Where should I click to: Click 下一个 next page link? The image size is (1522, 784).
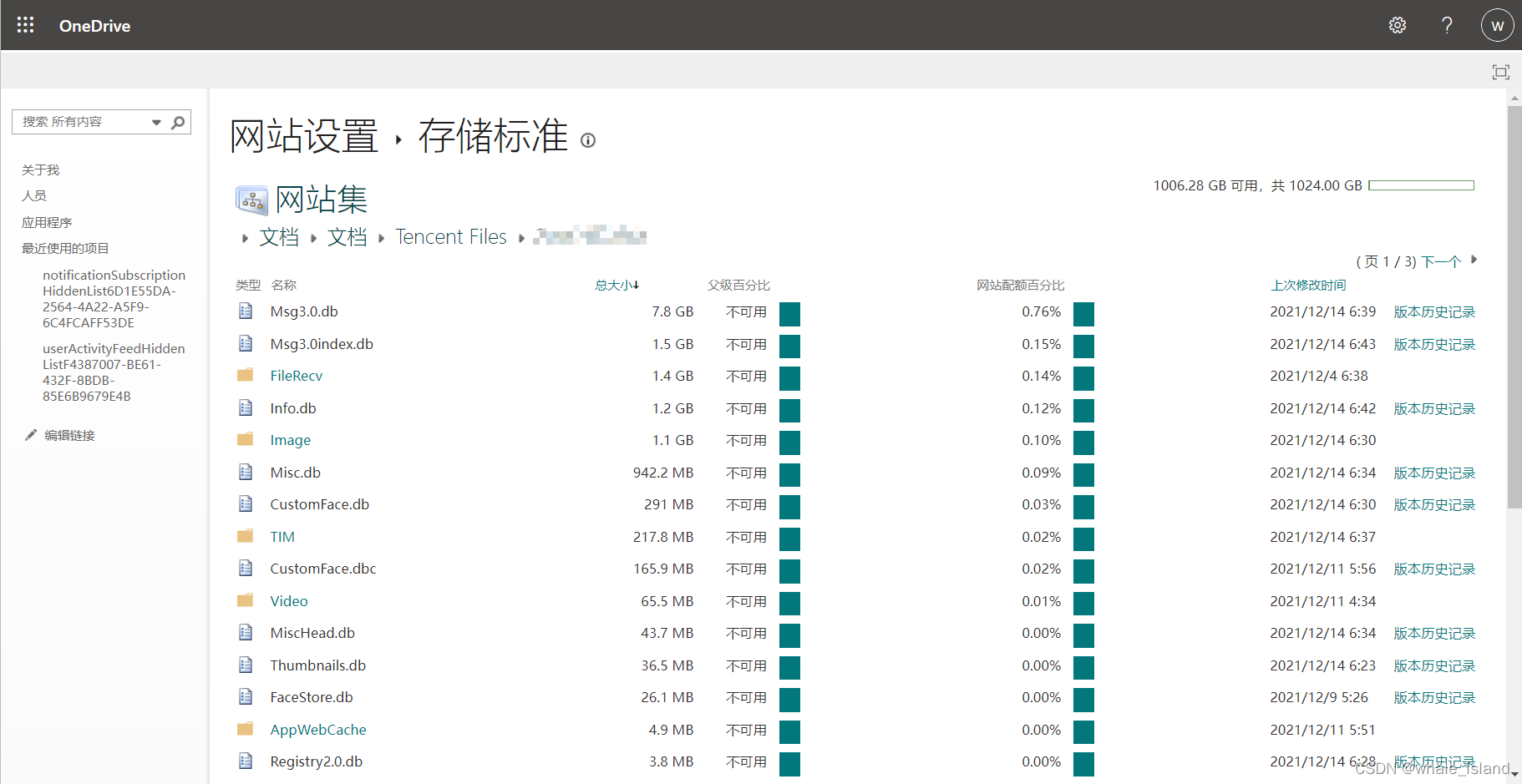(1441, 261)
